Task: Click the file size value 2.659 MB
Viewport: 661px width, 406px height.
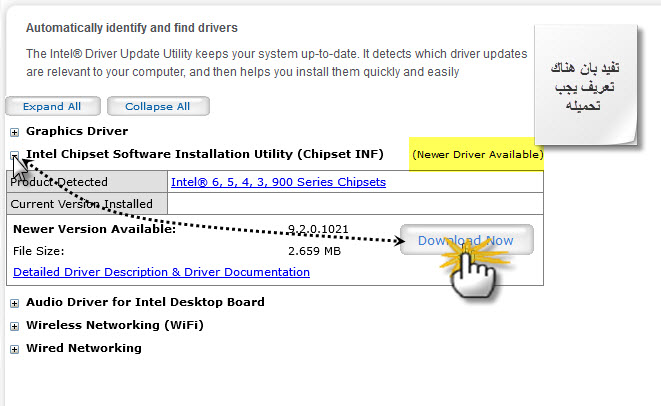Action: click(x=314, y=251)
